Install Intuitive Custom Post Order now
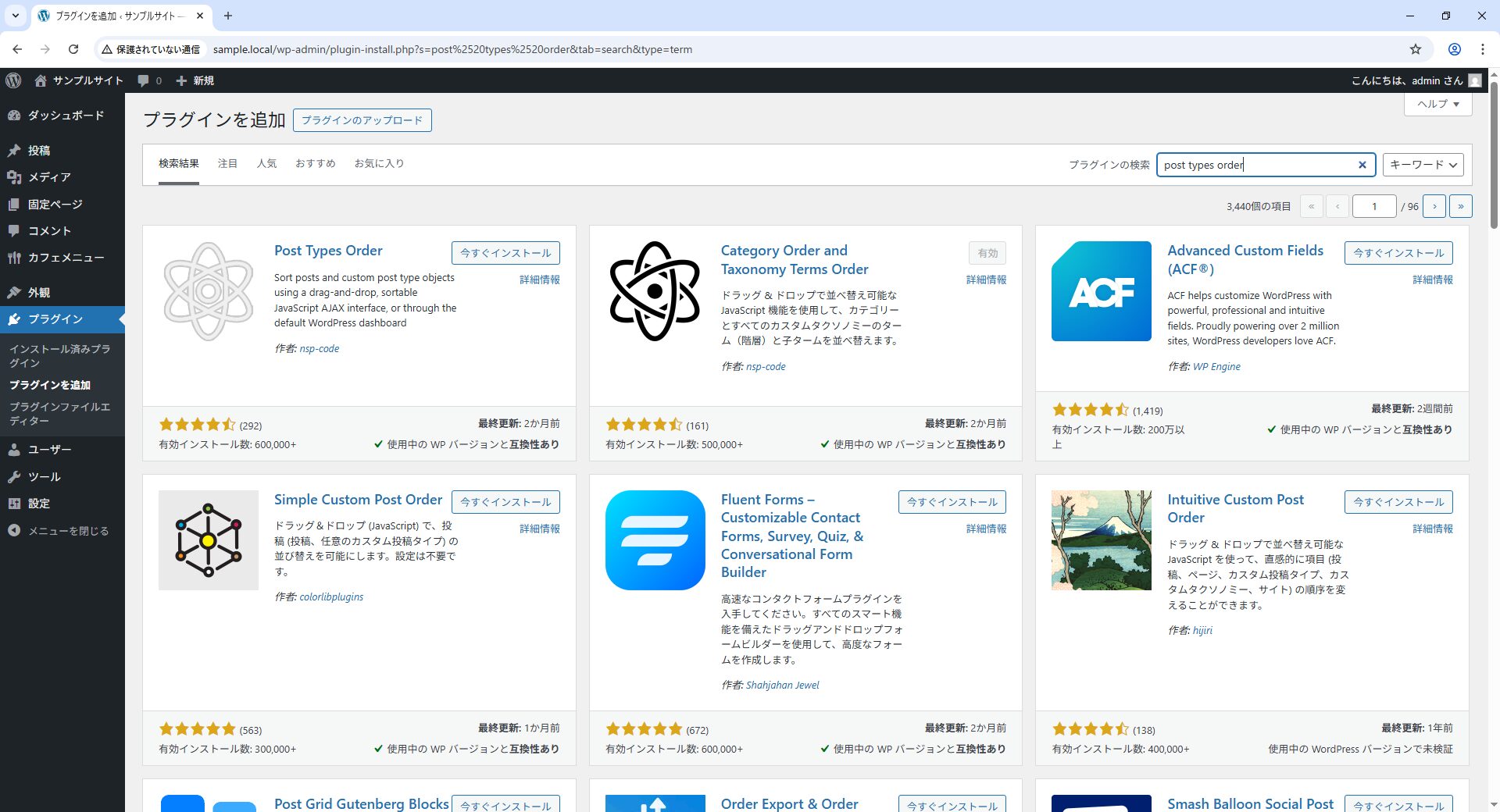Viewport: 1500px width, 812px height. tap(1398, 502)
